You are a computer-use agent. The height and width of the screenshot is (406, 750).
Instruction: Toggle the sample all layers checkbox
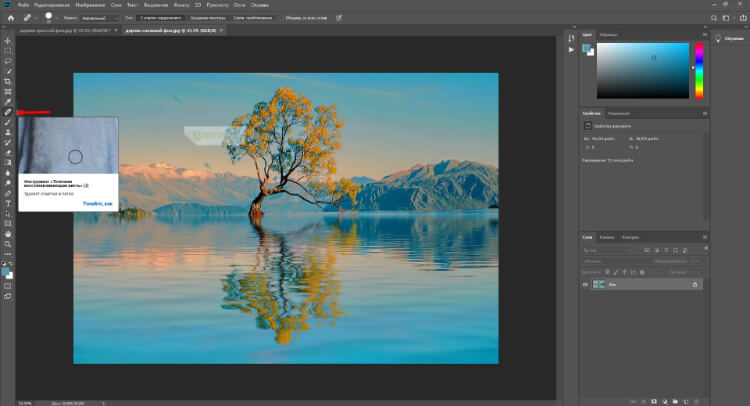tap(284, 17)
